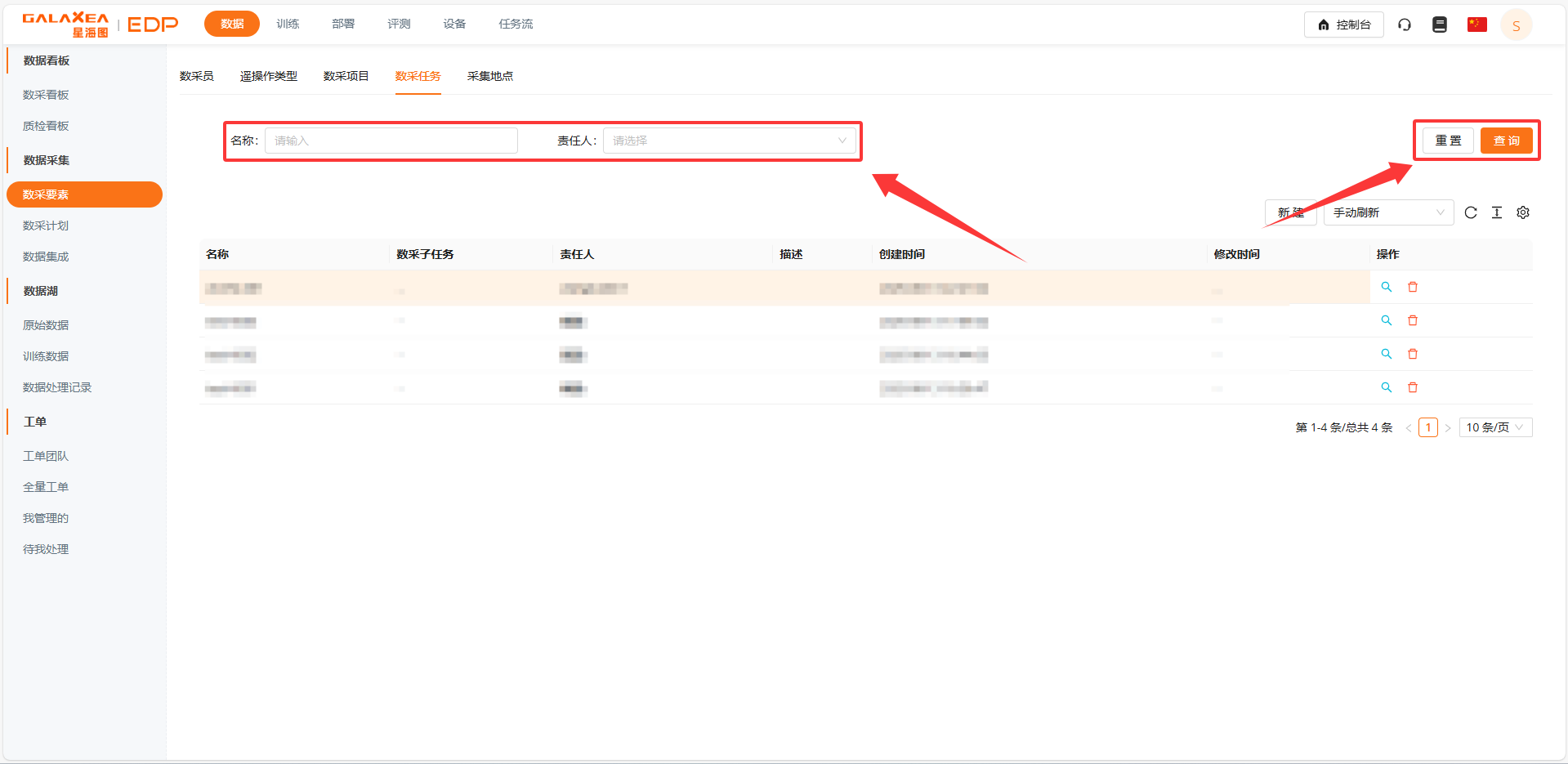Click the refresh icon above the table
The width and height of the screenshot is (1568, 764).
(1471, 212)
